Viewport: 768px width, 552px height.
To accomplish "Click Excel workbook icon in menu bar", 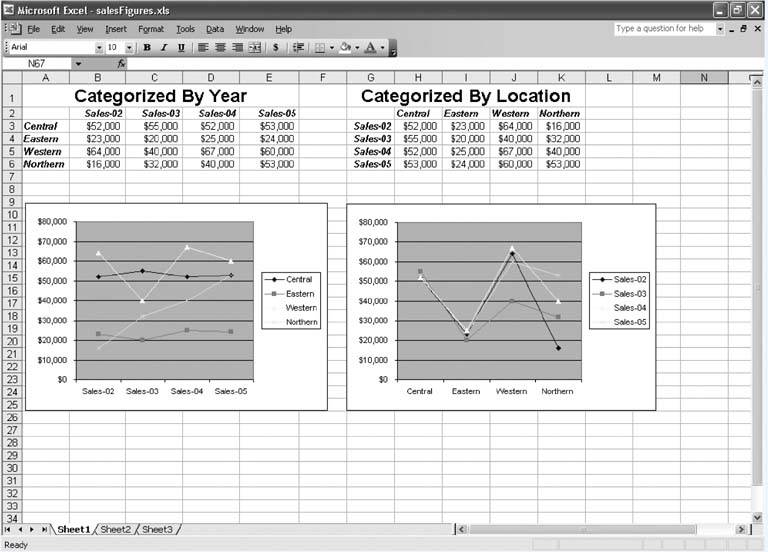I will (x=13, y=29).
